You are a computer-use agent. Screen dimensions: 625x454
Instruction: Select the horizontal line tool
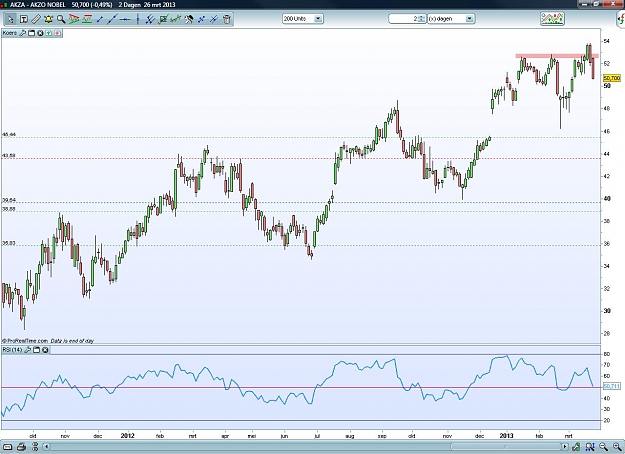click(x=125, y=19)
